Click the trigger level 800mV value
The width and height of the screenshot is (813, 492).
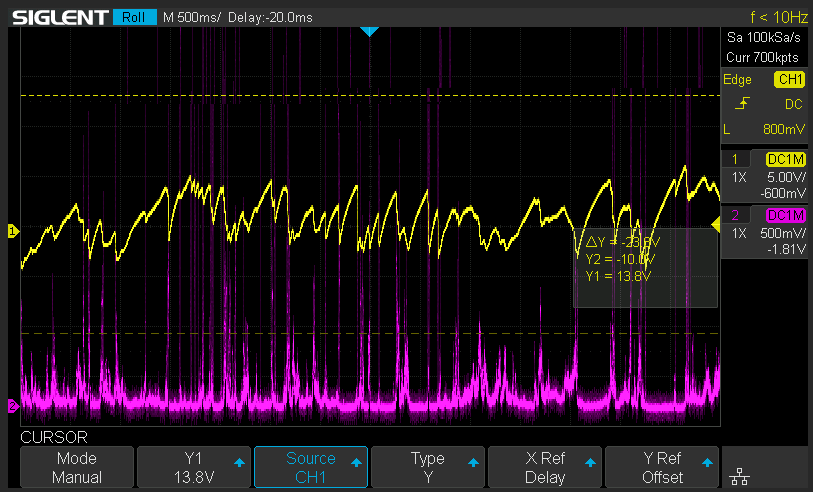tap(784, 129)
